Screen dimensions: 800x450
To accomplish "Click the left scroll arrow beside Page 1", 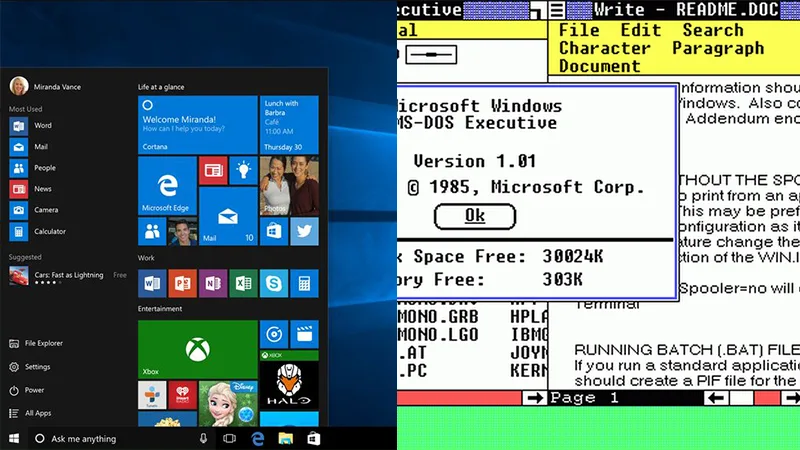I will click(717, 398).
